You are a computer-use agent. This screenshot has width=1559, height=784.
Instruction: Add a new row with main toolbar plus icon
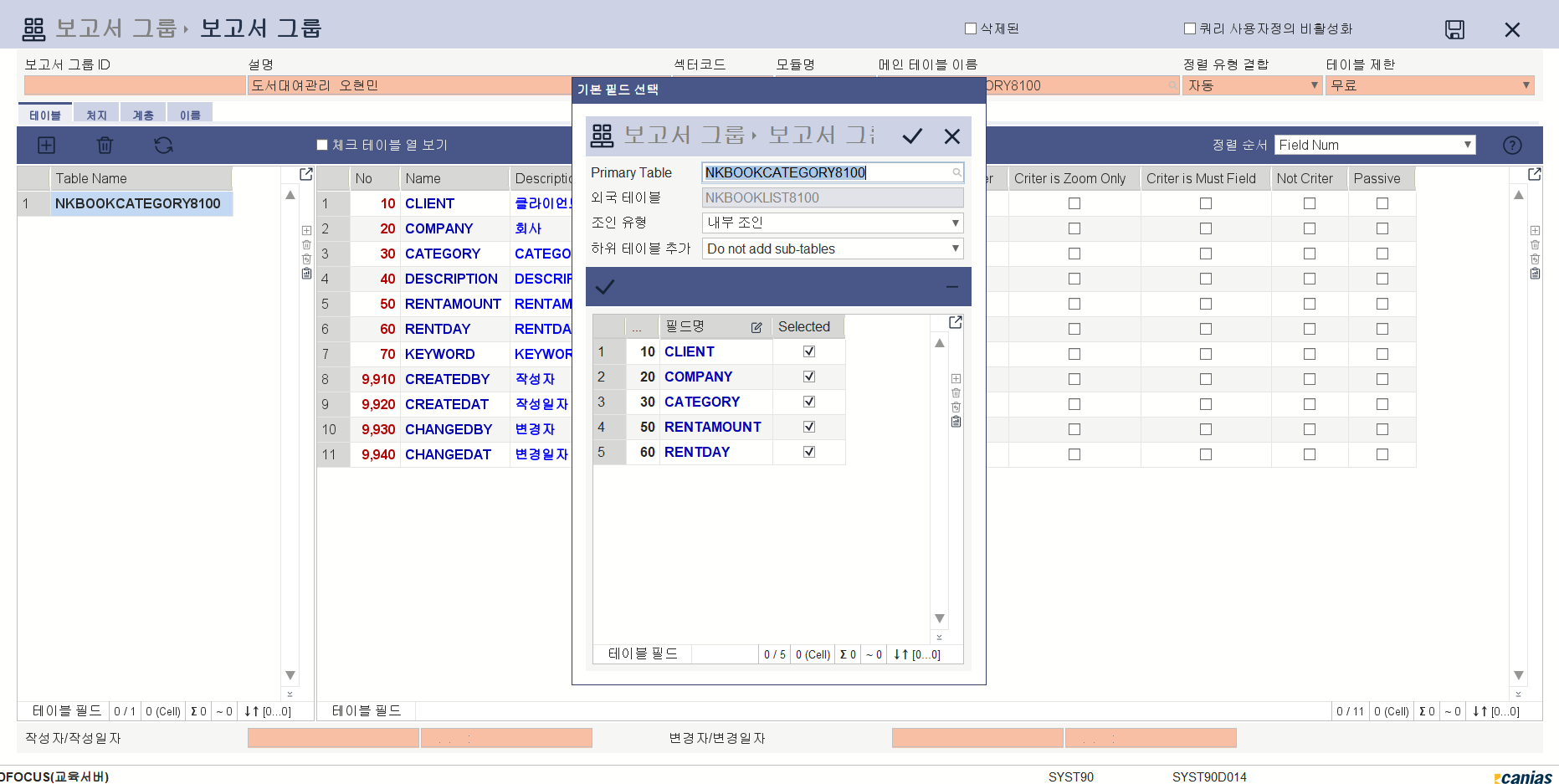(x=47, y=145)
